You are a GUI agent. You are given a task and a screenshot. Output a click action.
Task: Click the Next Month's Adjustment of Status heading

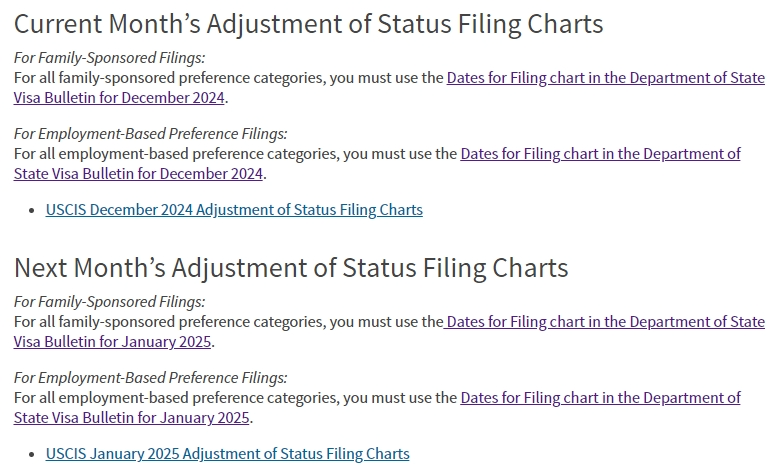click(291, 268)
